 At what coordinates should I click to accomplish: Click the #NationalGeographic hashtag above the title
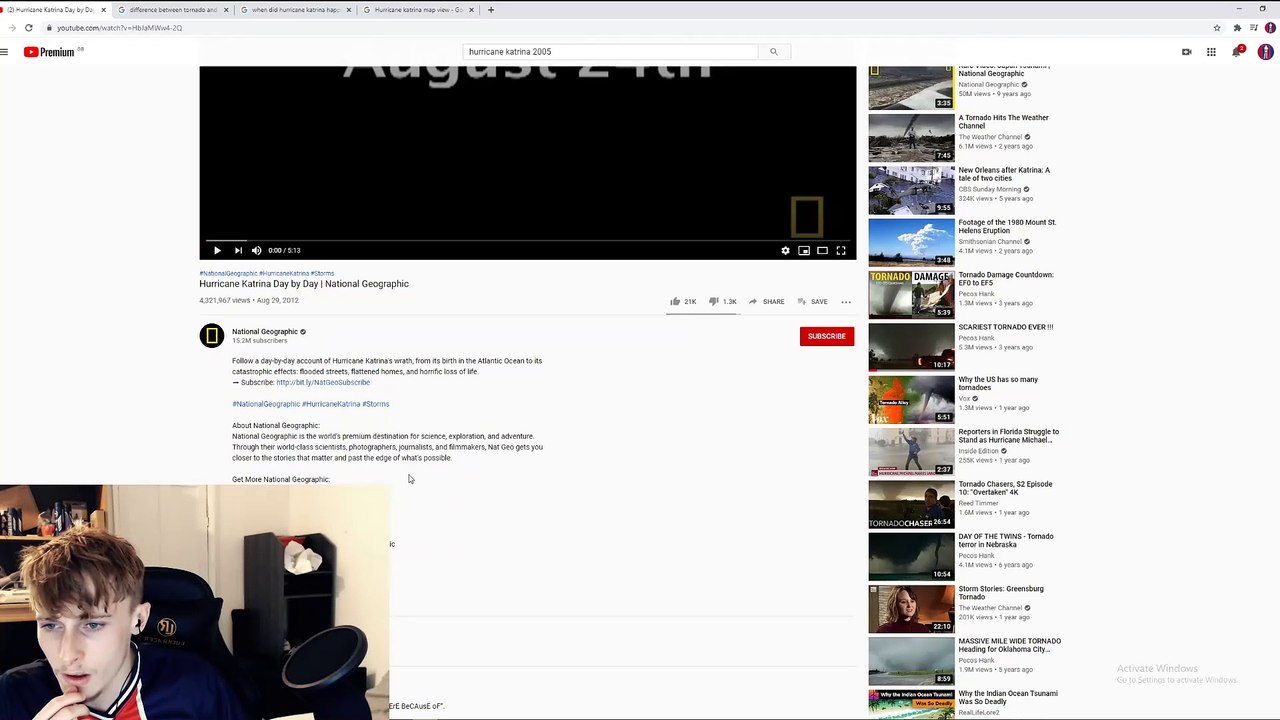228,273
